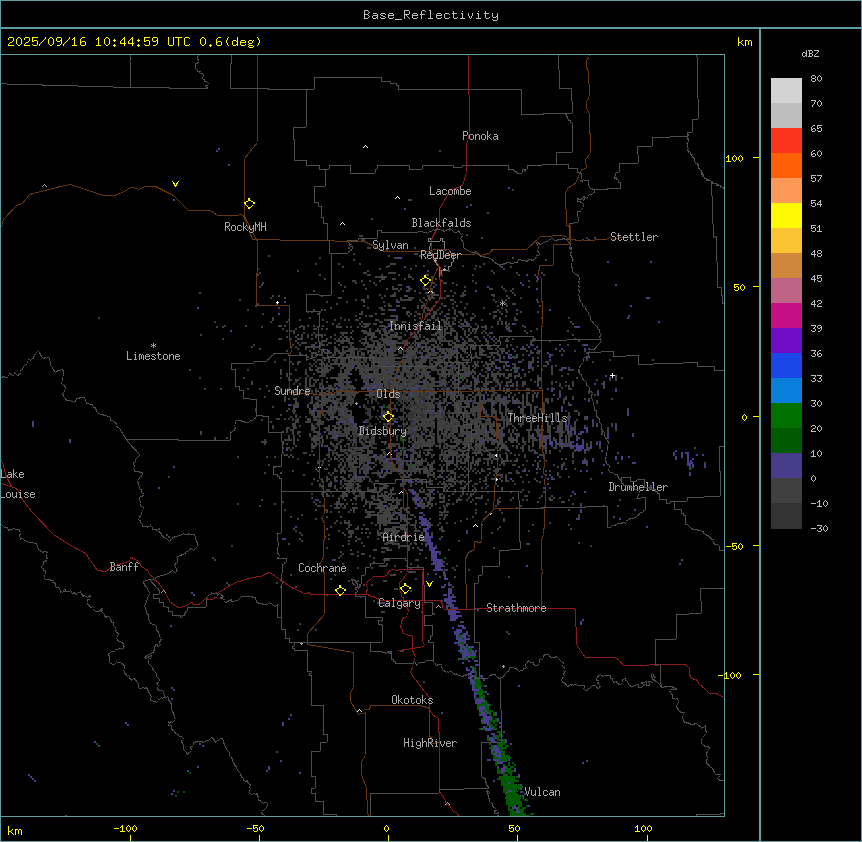Select the yellow diamond marker below RedDeer
Image resolution: width=862 pixels, height=842 pixels.
(425, 281)
